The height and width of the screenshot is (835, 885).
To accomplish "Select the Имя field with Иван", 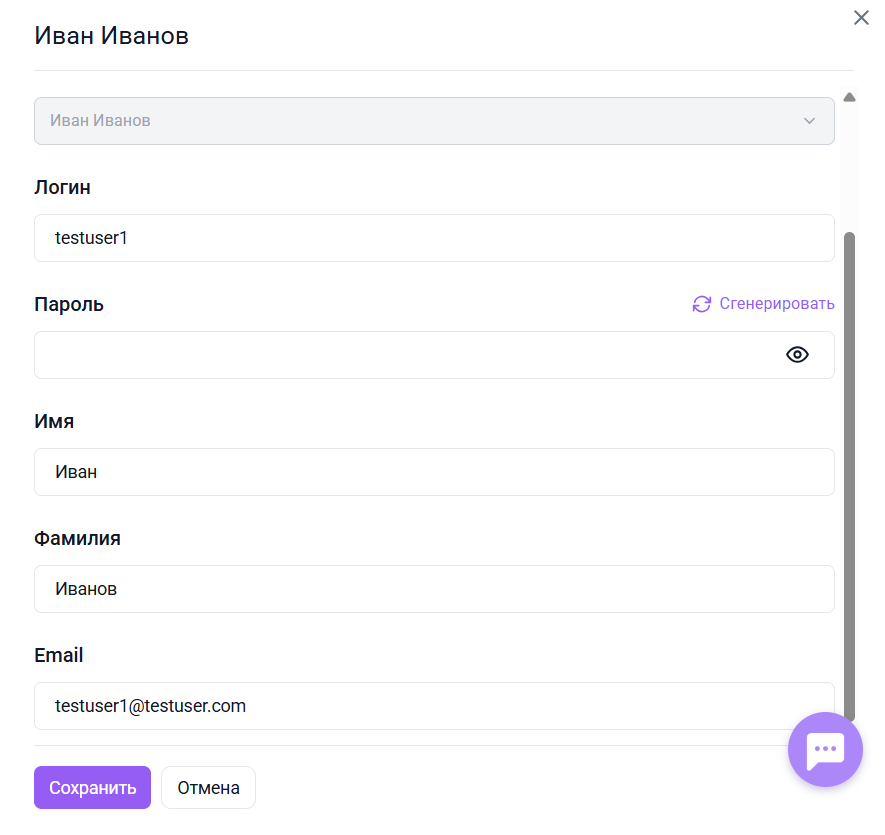I will click(434, 472).
